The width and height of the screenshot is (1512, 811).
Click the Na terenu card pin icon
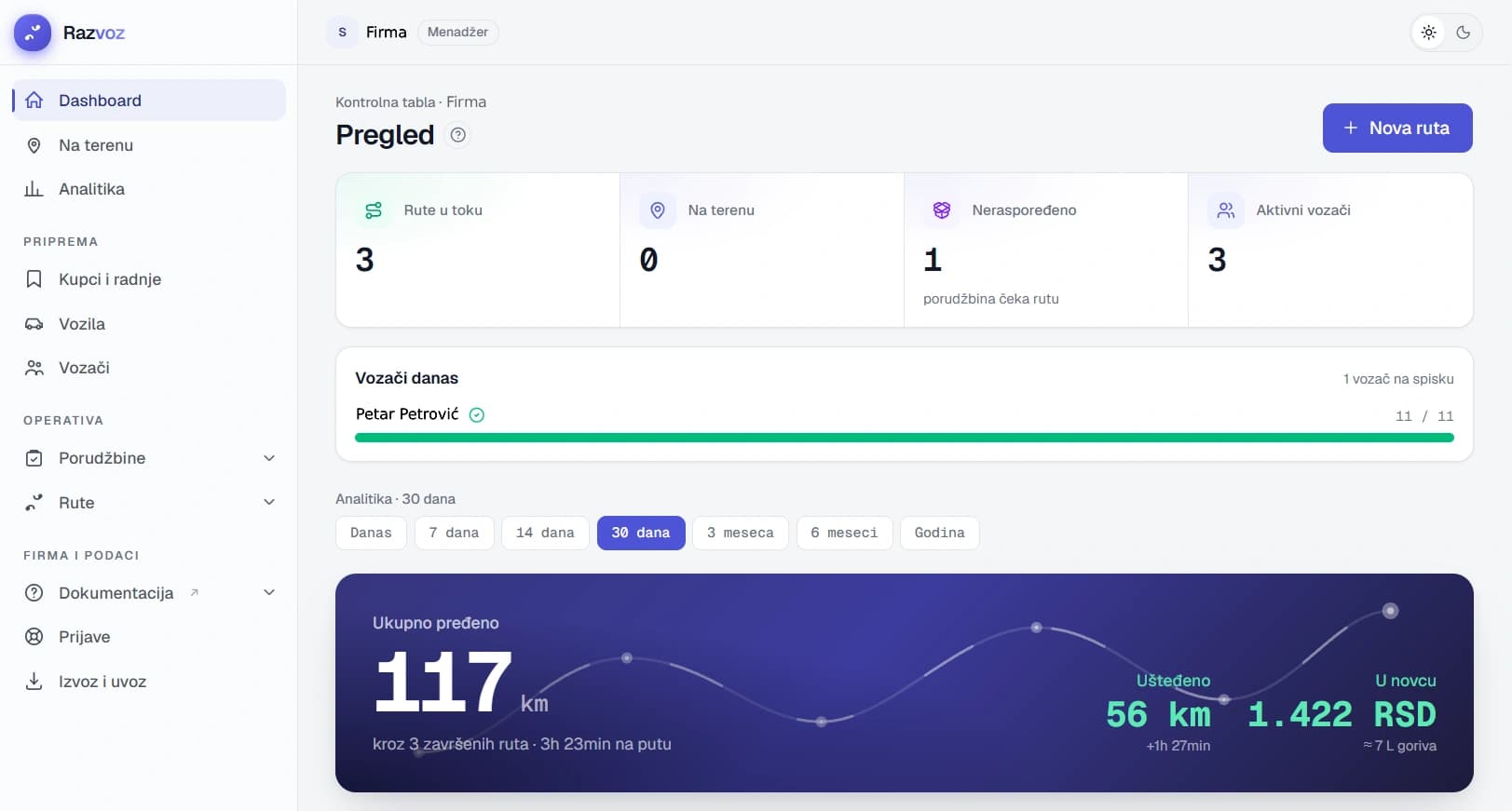[x=658, y=210]
